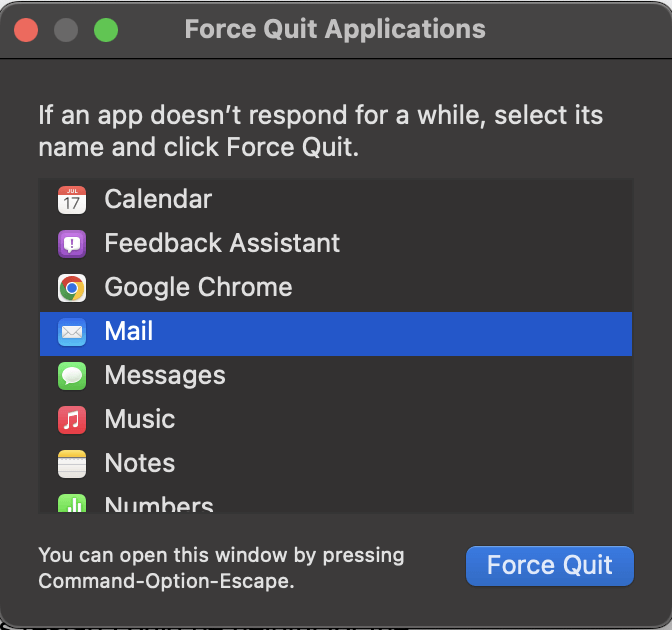This screenshot has height=630, width=672.
Task: Click the Calendar app icon
Action: [72, 200]
